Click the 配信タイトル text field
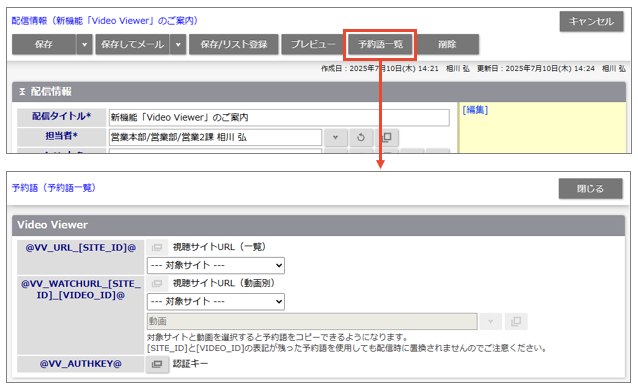Image resolution: width=638 pixels, height=390 pixels. point(279,117)
